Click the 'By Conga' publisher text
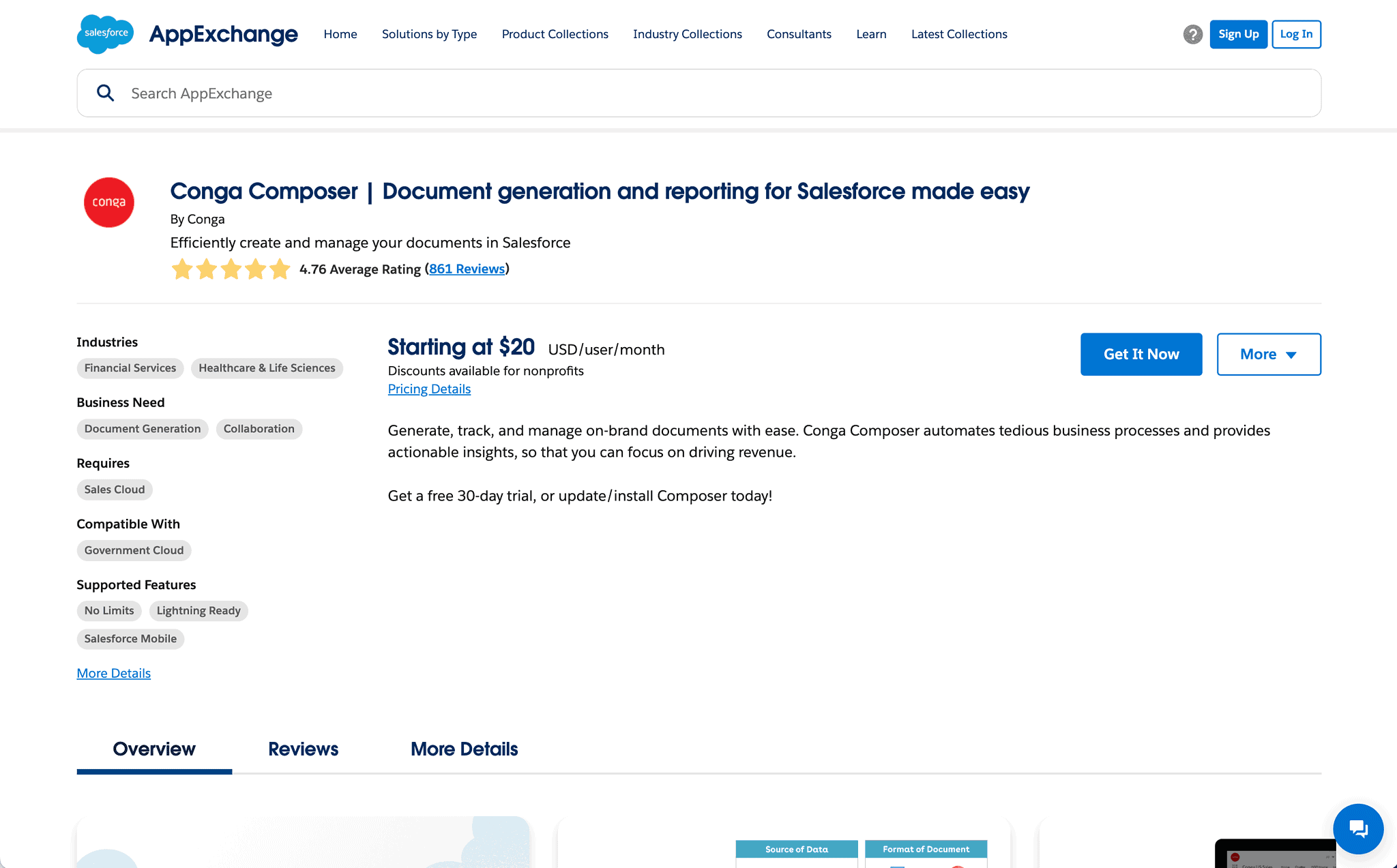Screen dimensions: 1397x868 click(x=197, y=220)
